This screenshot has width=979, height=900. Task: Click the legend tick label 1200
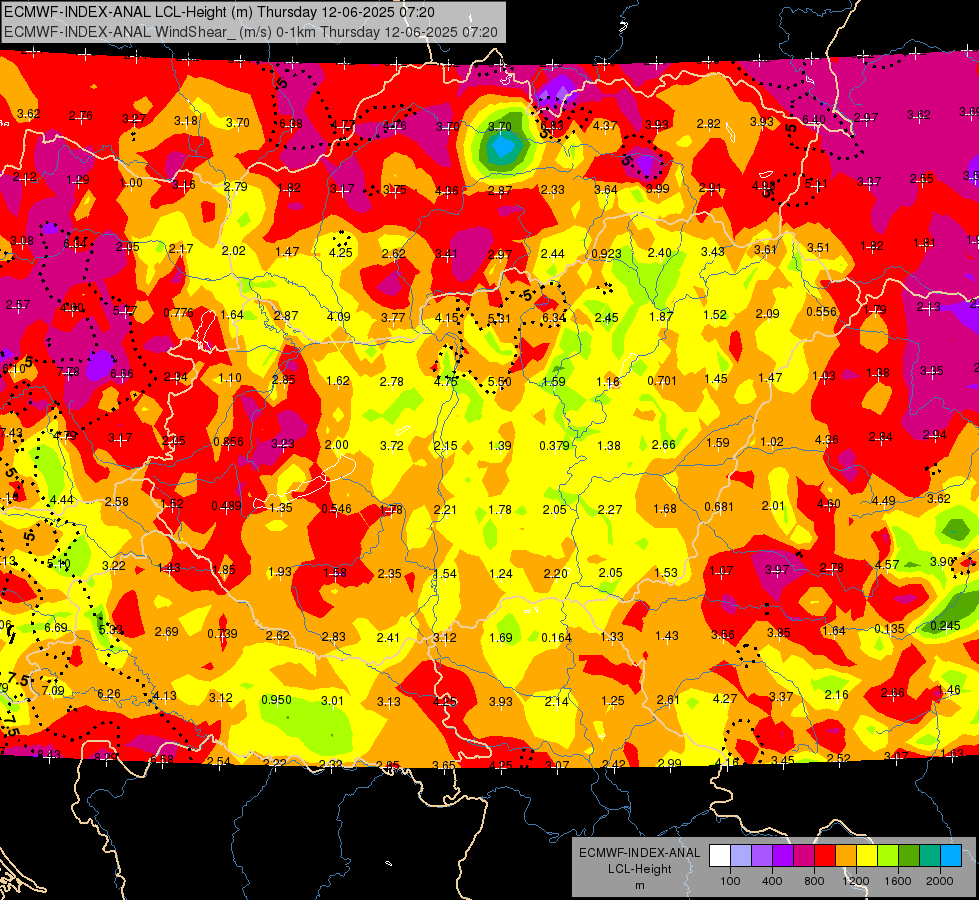tap(856, 881)
